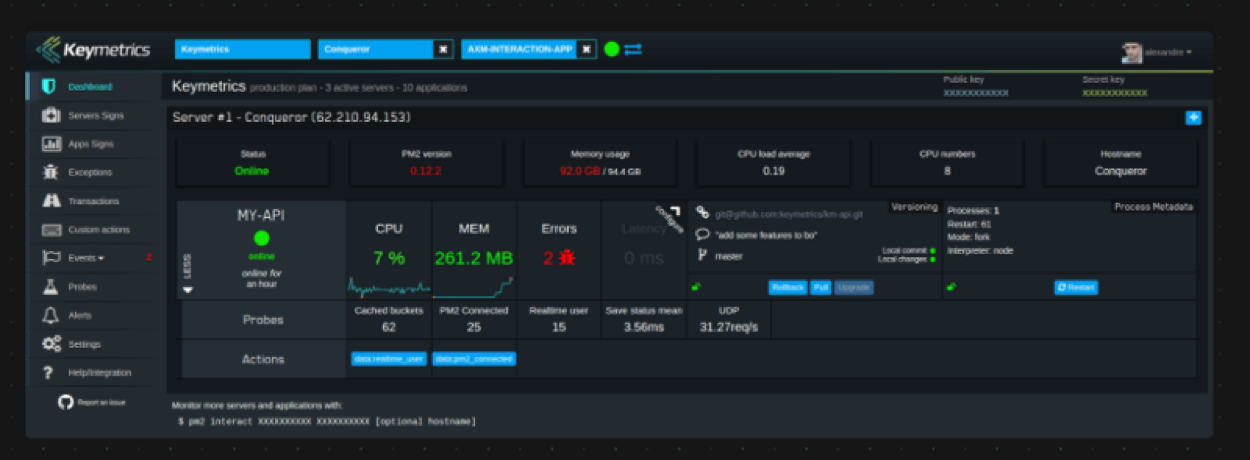Click the Alerts bell icon

pos(49,315)
